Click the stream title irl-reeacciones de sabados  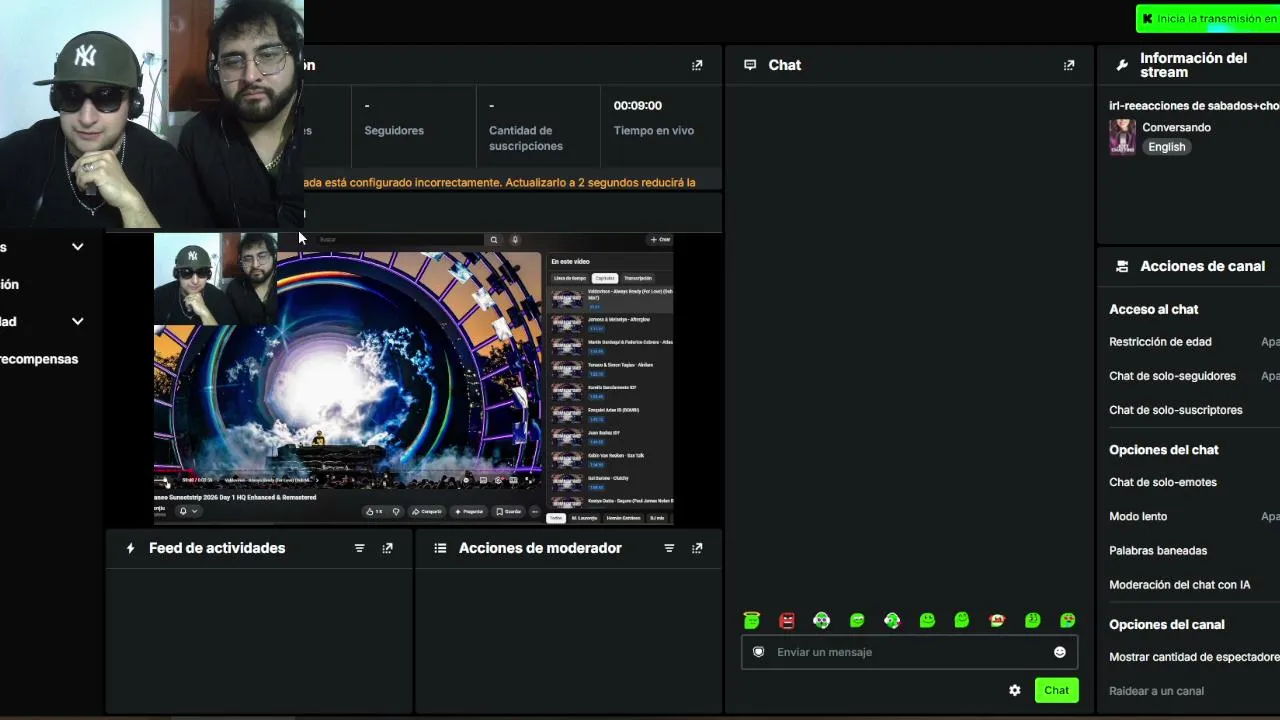[1194, 105]
